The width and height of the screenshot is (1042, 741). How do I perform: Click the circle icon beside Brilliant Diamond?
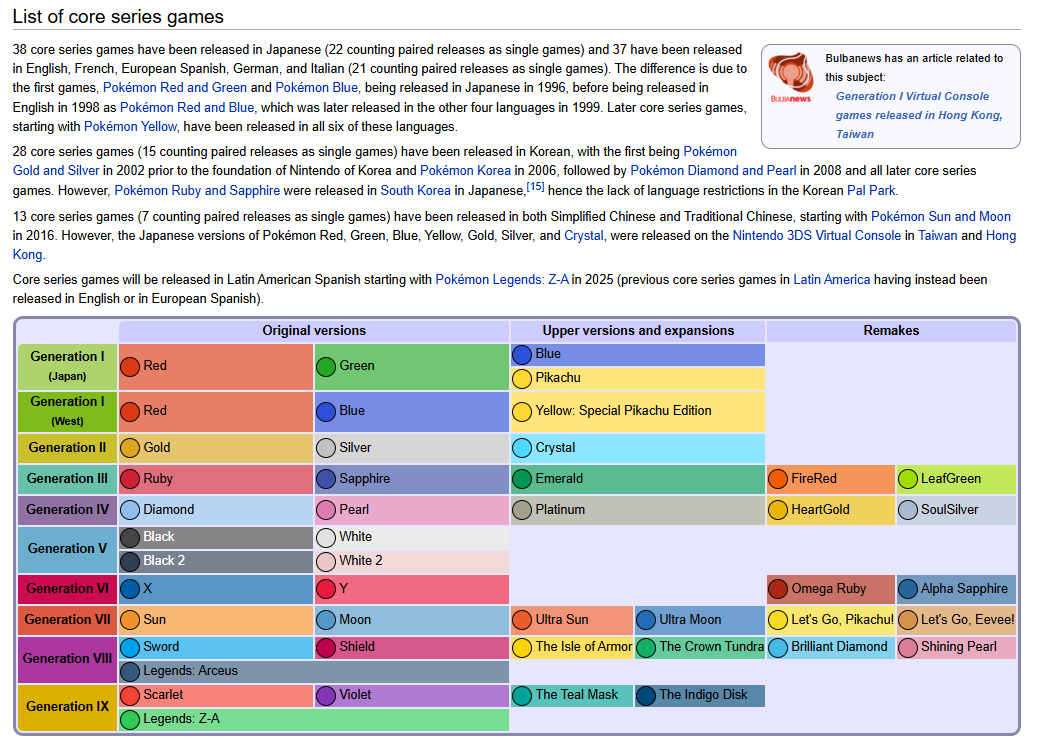tap(778, 648)
